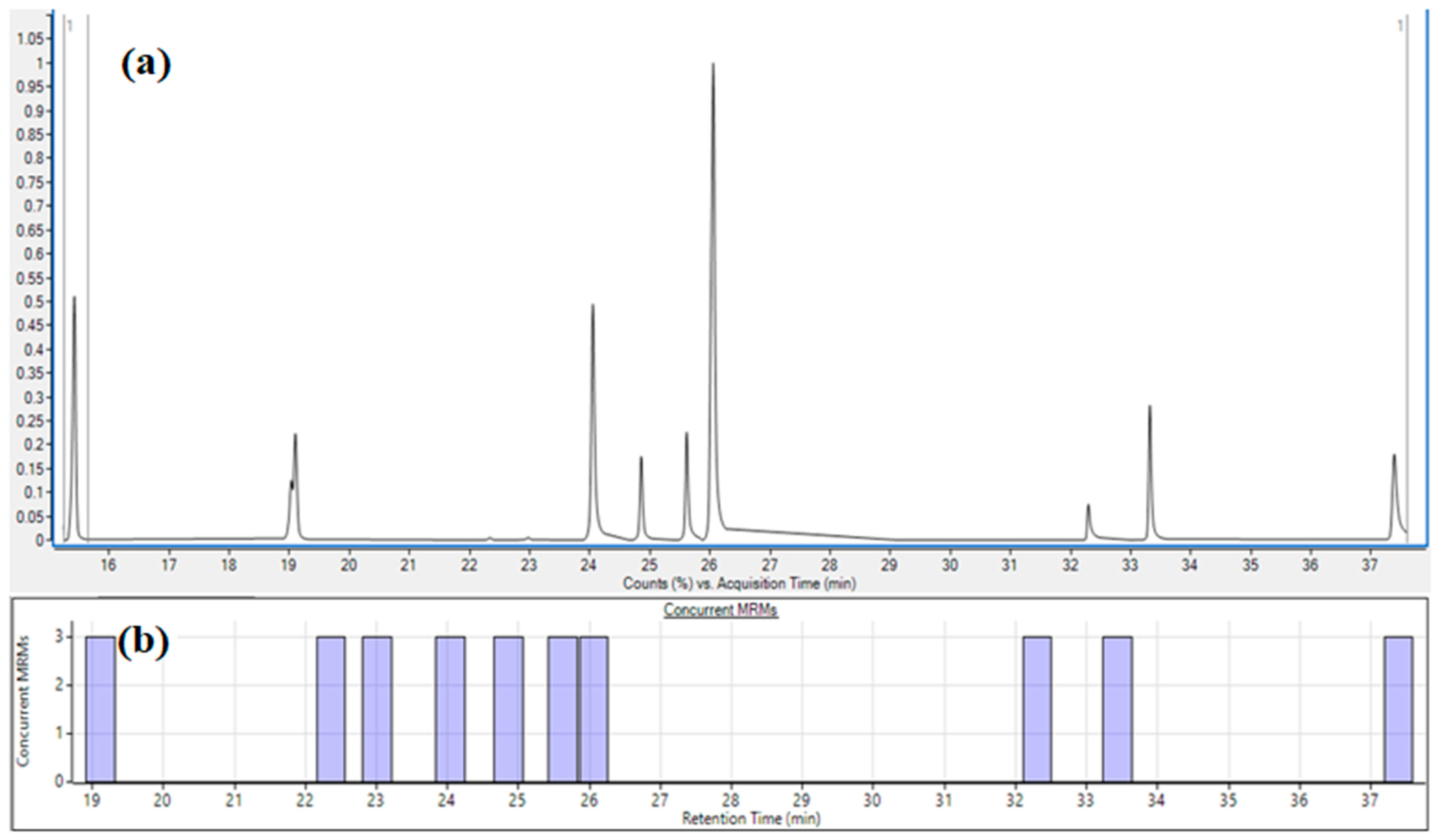Screen dimensions: 1437x840
Task: Click the underlined Concurrent MRMs chart title
Action: (x=720, y=609)
